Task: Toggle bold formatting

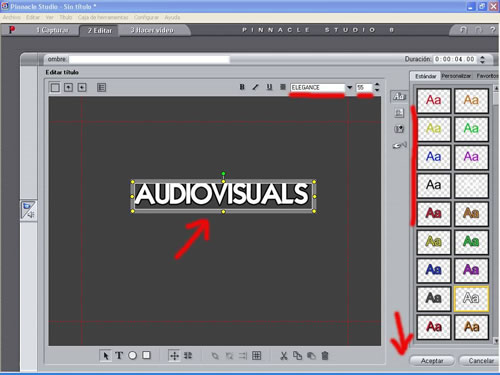Action: pos(242,87)
